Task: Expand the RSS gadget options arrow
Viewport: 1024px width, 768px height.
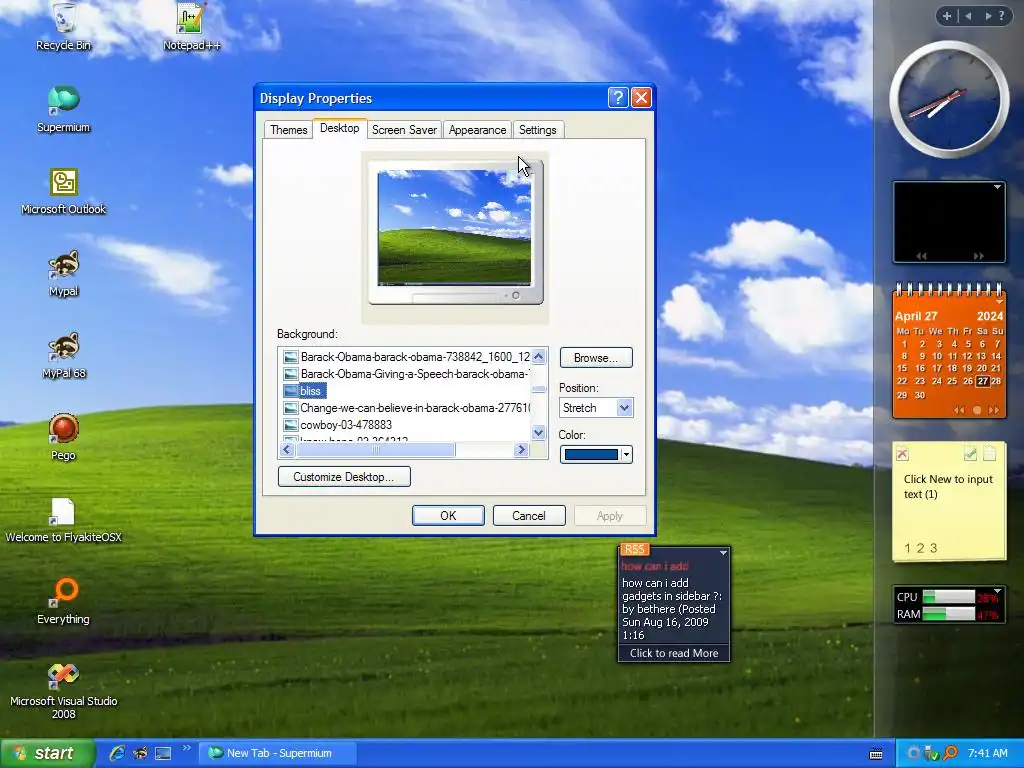Action: click(x=723, y=552)
